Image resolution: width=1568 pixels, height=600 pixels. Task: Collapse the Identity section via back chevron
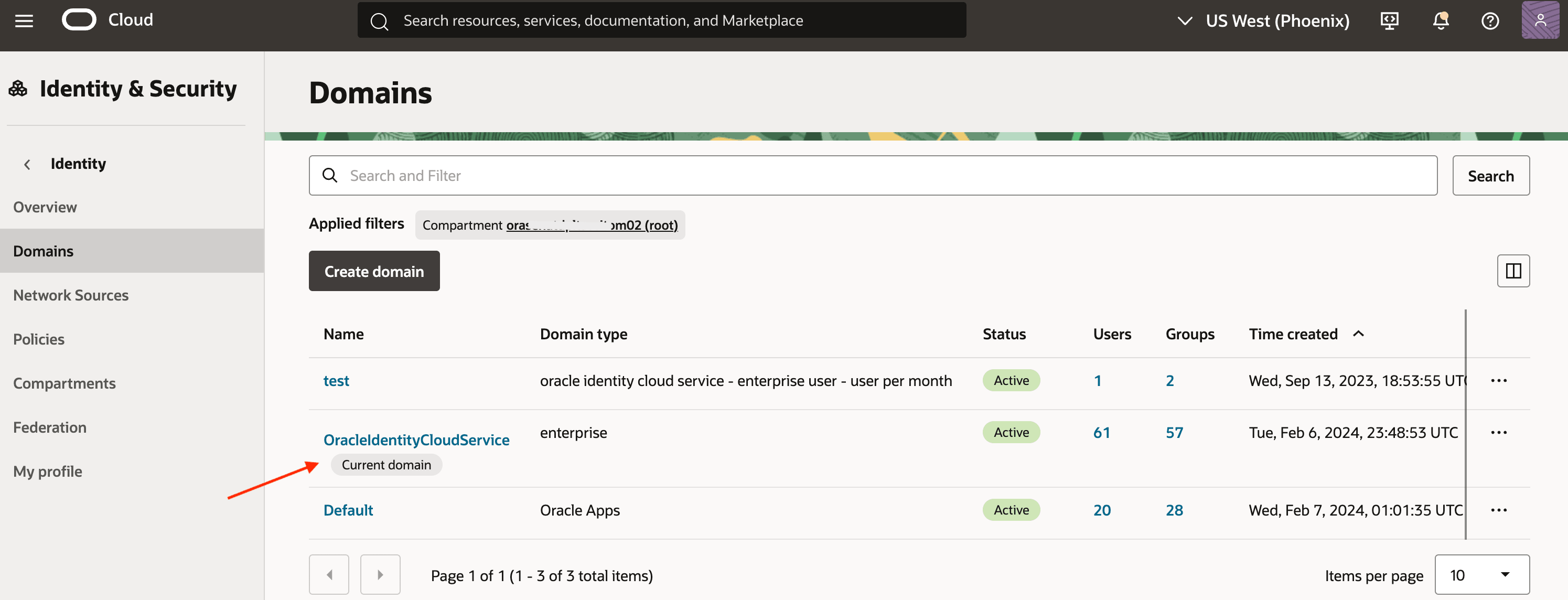click(x=27, y=164)
